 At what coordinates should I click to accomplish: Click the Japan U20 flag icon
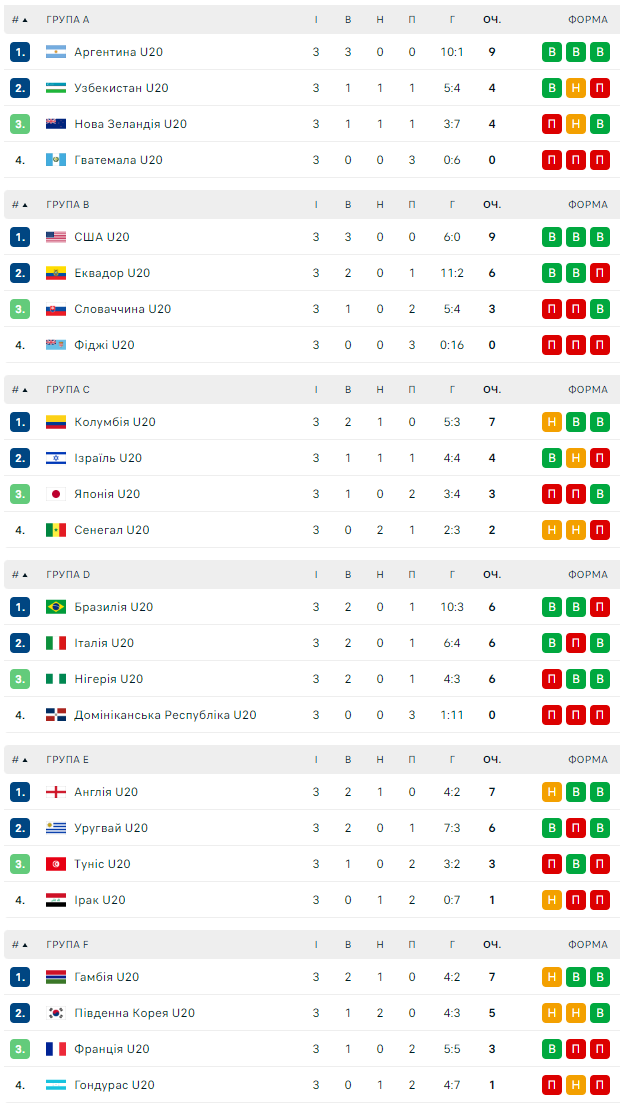click(x=56, y=494)
